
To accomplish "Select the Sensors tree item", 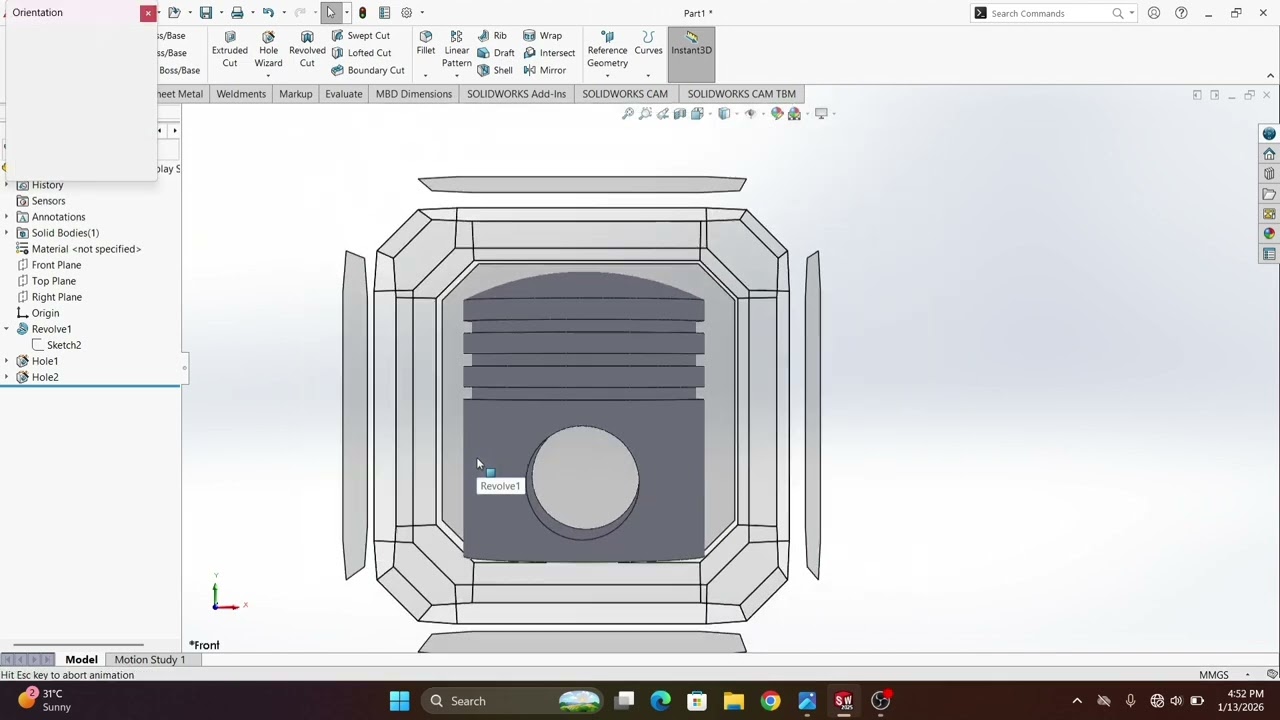I will click(x=41, y=201).
